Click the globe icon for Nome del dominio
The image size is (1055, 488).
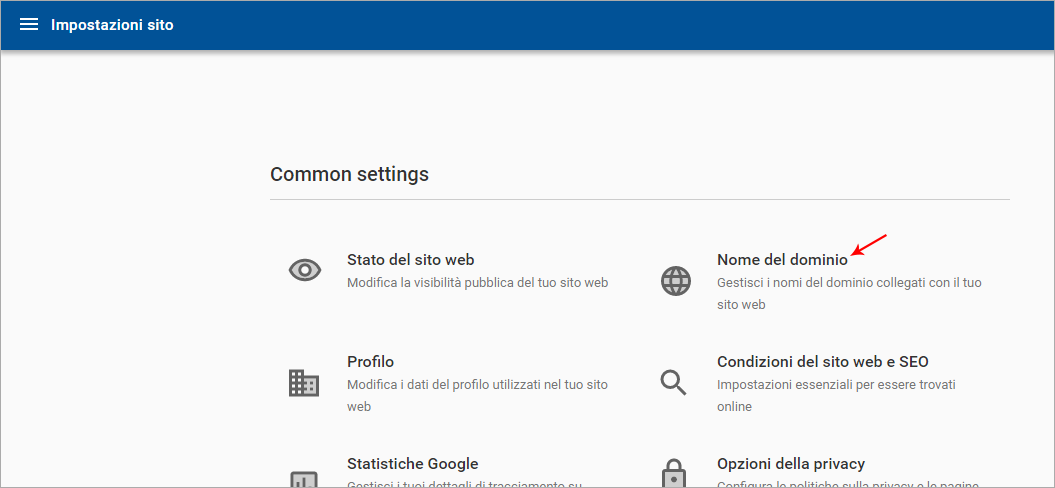point(676,280)
